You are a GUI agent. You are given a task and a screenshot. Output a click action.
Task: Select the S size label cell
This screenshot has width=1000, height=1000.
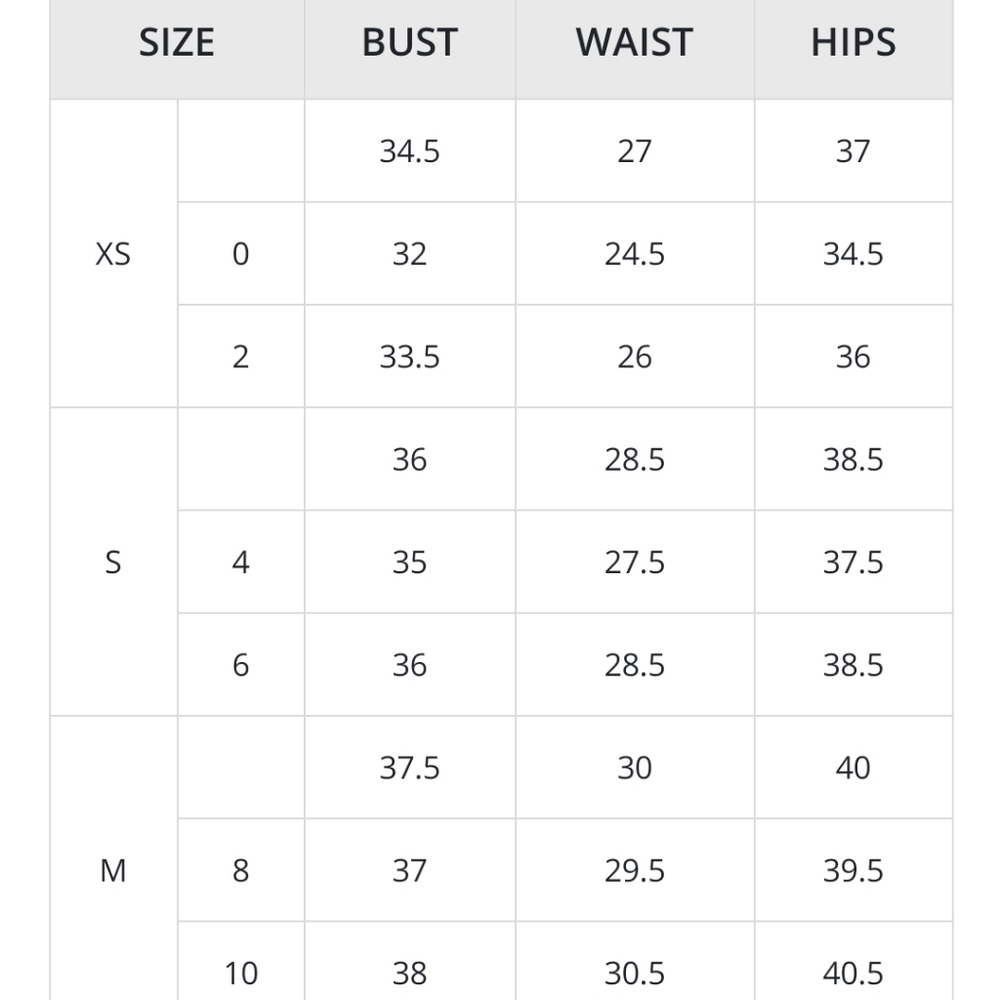113,562
